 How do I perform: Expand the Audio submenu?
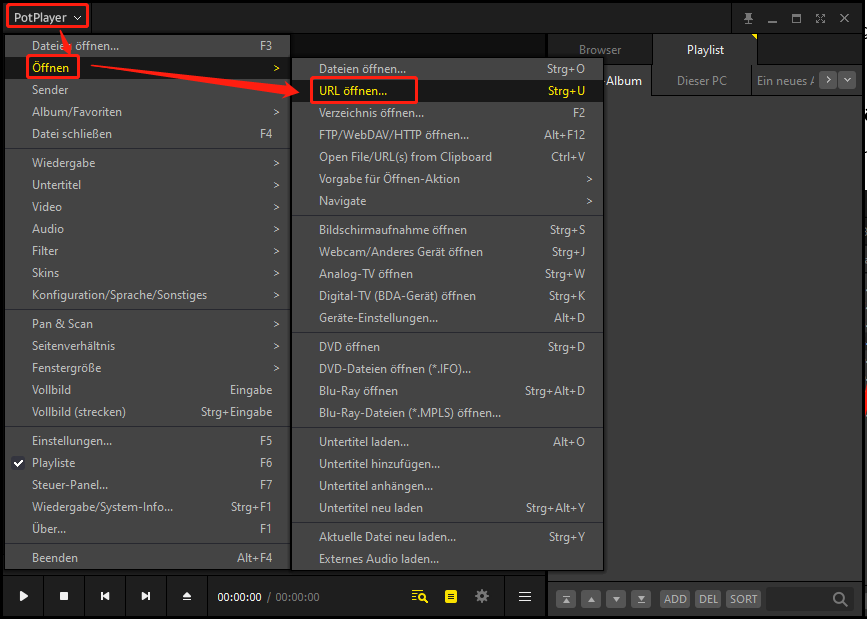pos(147,229)
